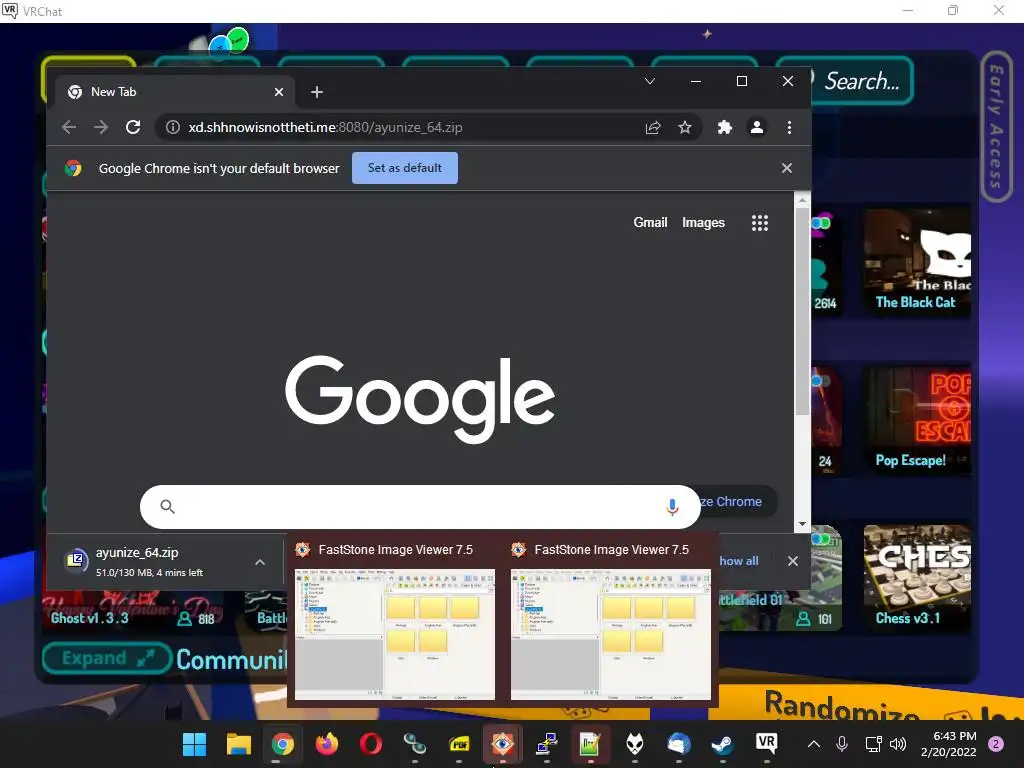Close the New Tab tab
Screen dimensions: 1024x768
[x=279, y=92]
